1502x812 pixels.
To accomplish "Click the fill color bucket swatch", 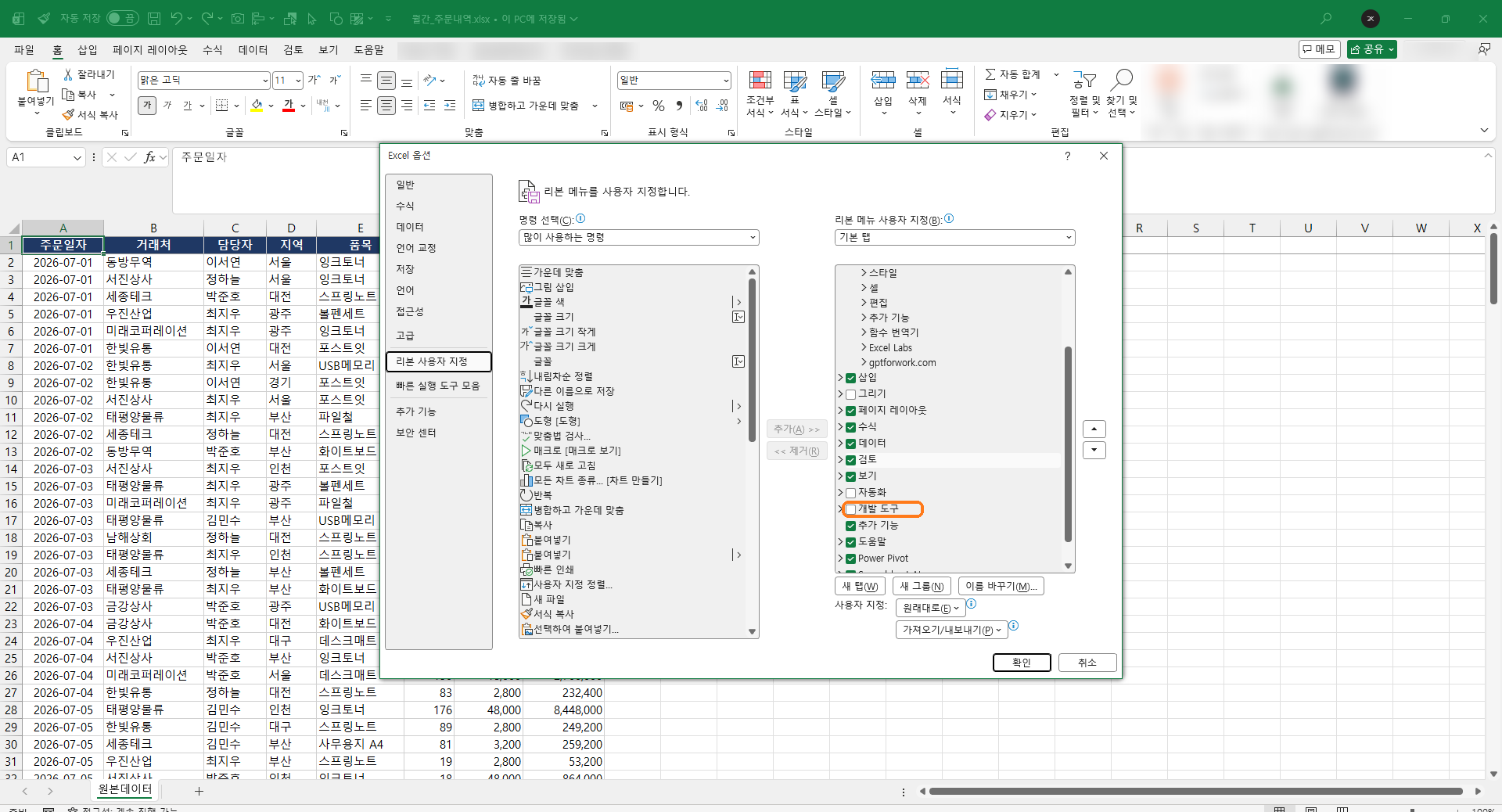I will [x=257, y=106].
